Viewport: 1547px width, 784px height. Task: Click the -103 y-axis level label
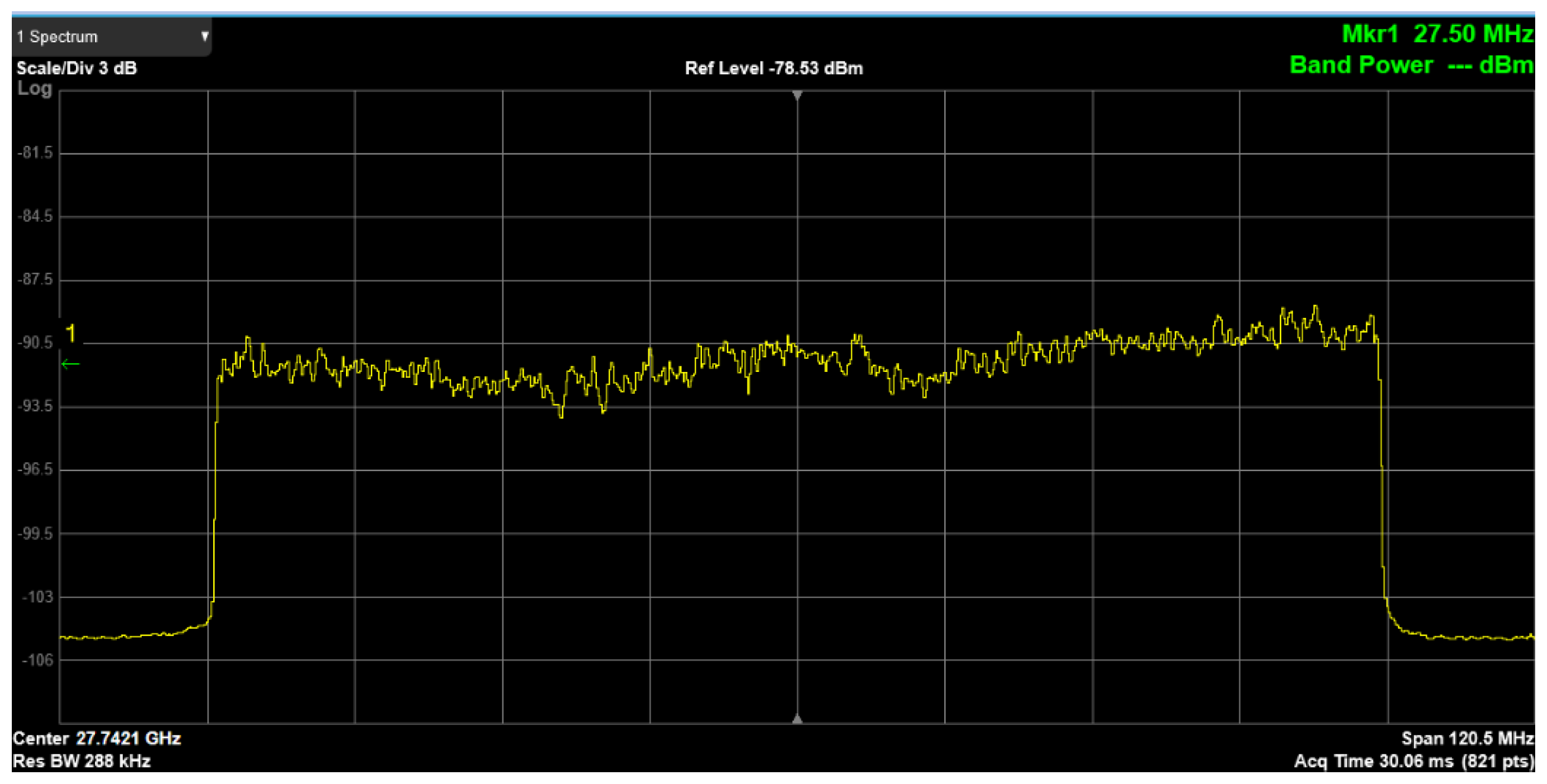point(37,597)
